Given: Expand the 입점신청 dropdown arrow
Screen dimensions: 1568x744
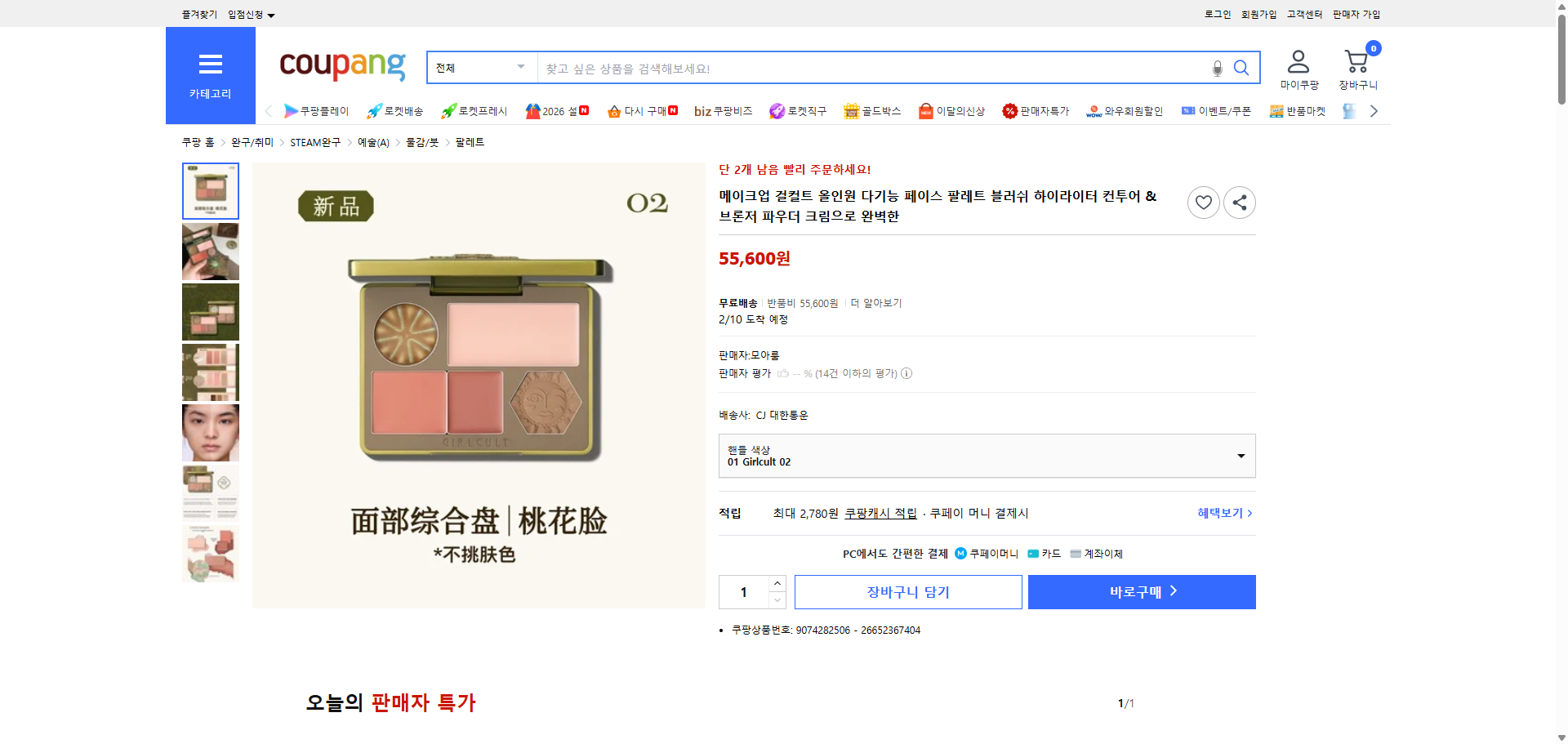Looking at the screenshot, I should tap(272, 14).
